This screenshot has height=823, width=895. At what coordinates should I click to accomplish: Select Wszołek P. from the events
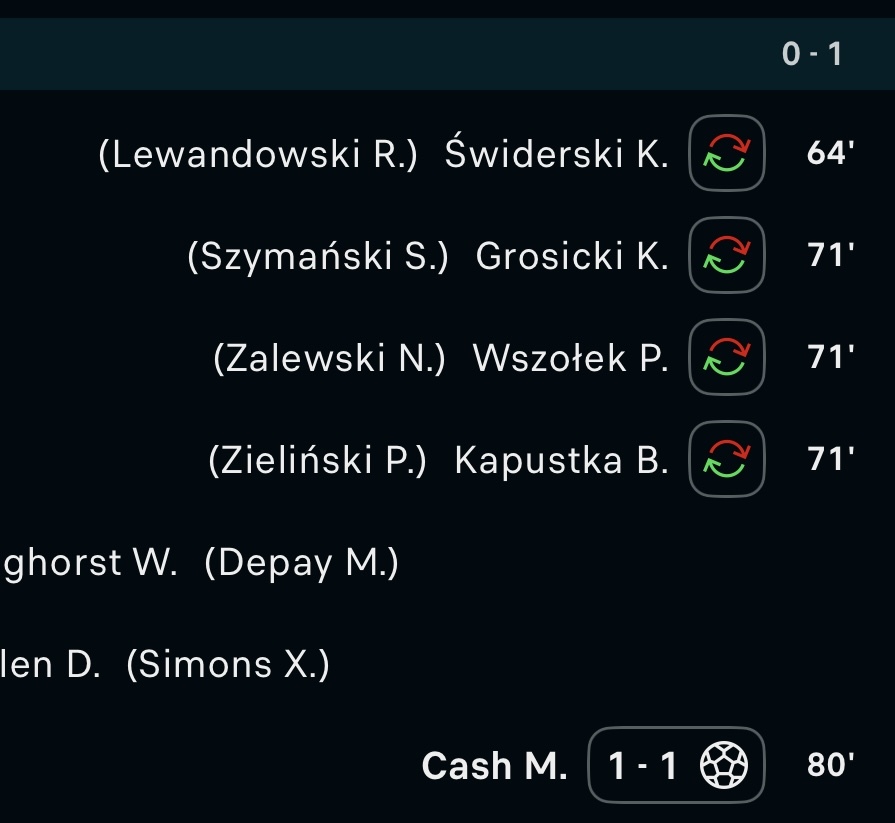(x=570, y=358)
